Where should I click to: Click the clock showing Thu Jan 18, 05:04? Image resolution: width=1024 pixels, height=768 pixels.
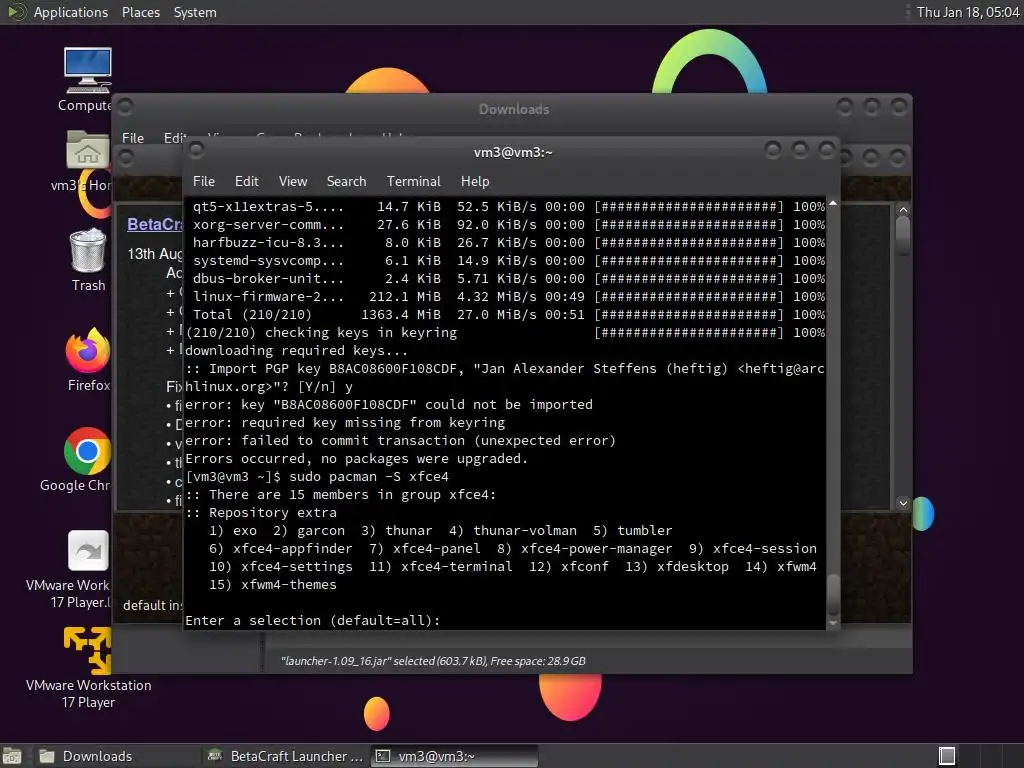967,12
